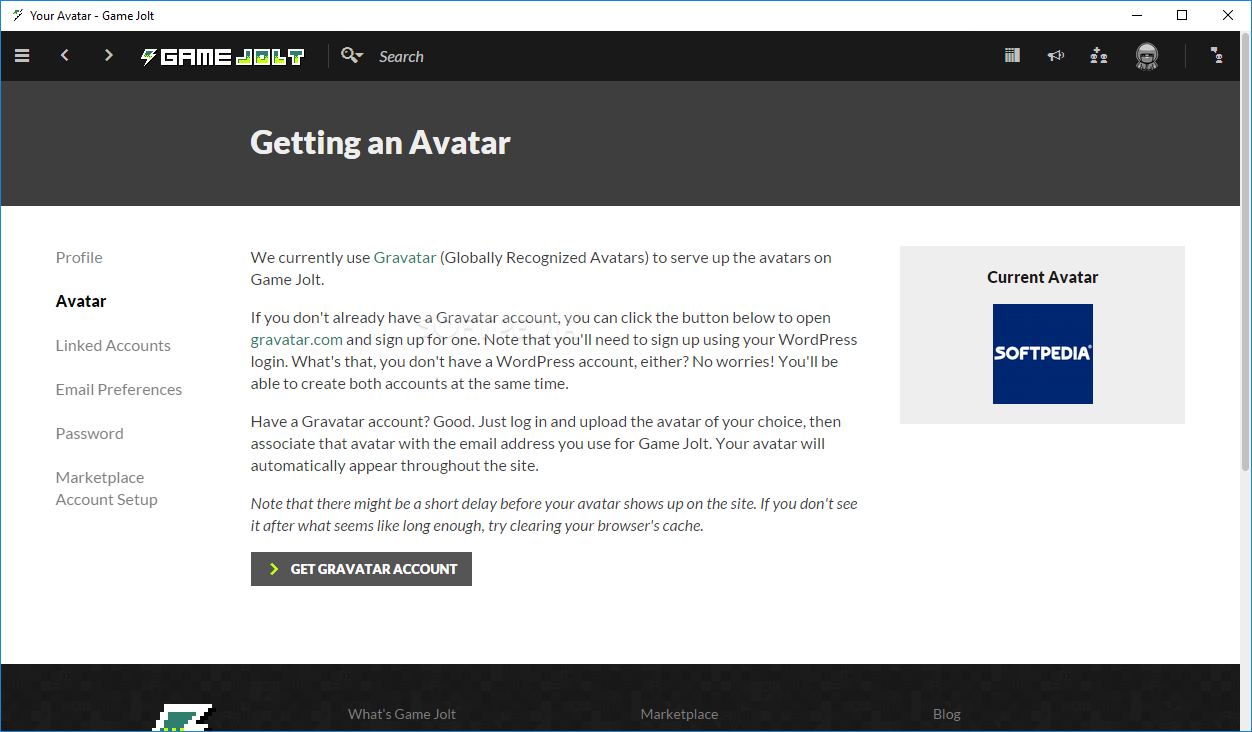Image resolution: width=1252 pixels, height=732 pixels.
Task: Open the friend requests icon
Action: (x=1099, y=56)
